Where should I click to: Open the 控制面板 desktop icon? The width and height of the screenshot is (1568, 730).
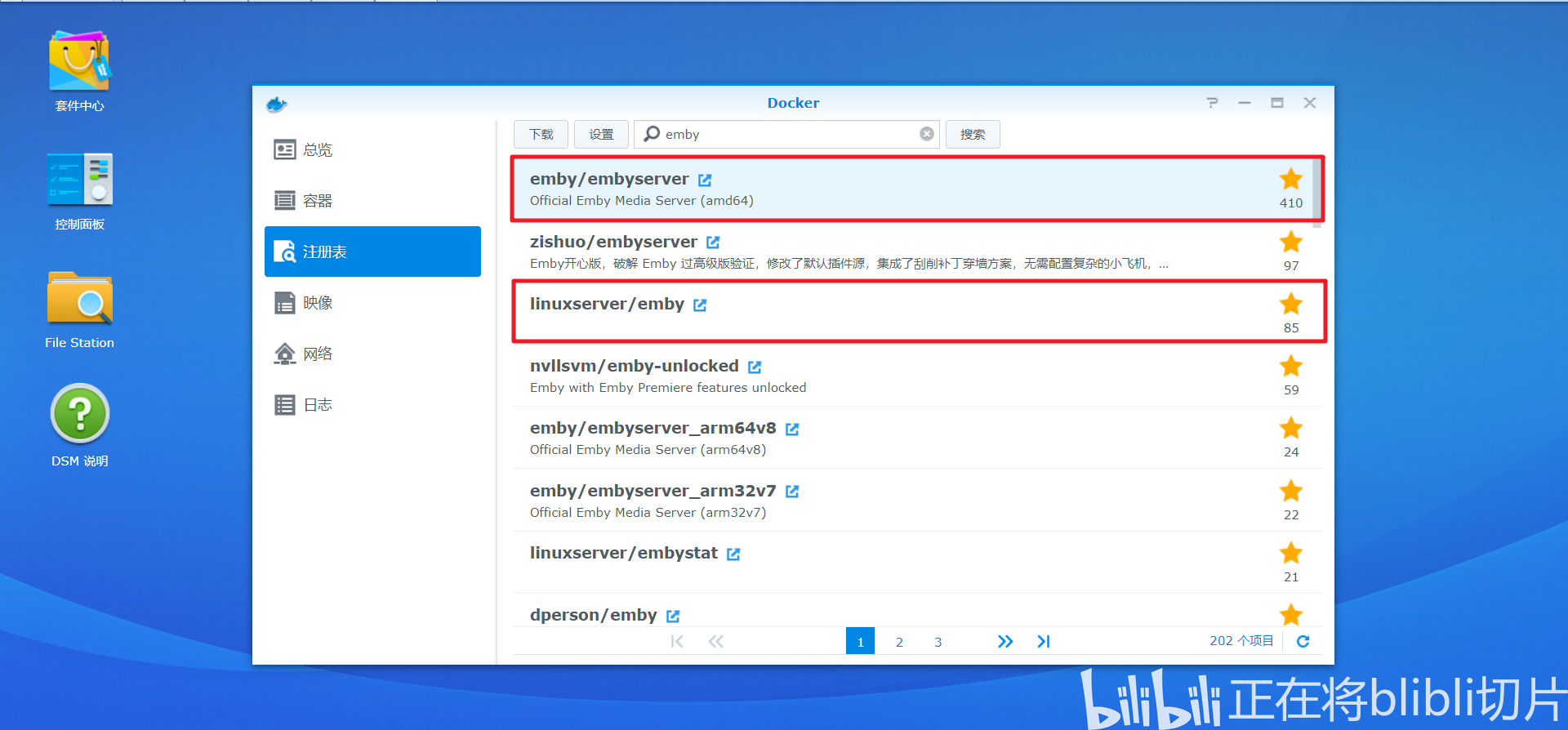pyautogui.click(x=79, y=191)
